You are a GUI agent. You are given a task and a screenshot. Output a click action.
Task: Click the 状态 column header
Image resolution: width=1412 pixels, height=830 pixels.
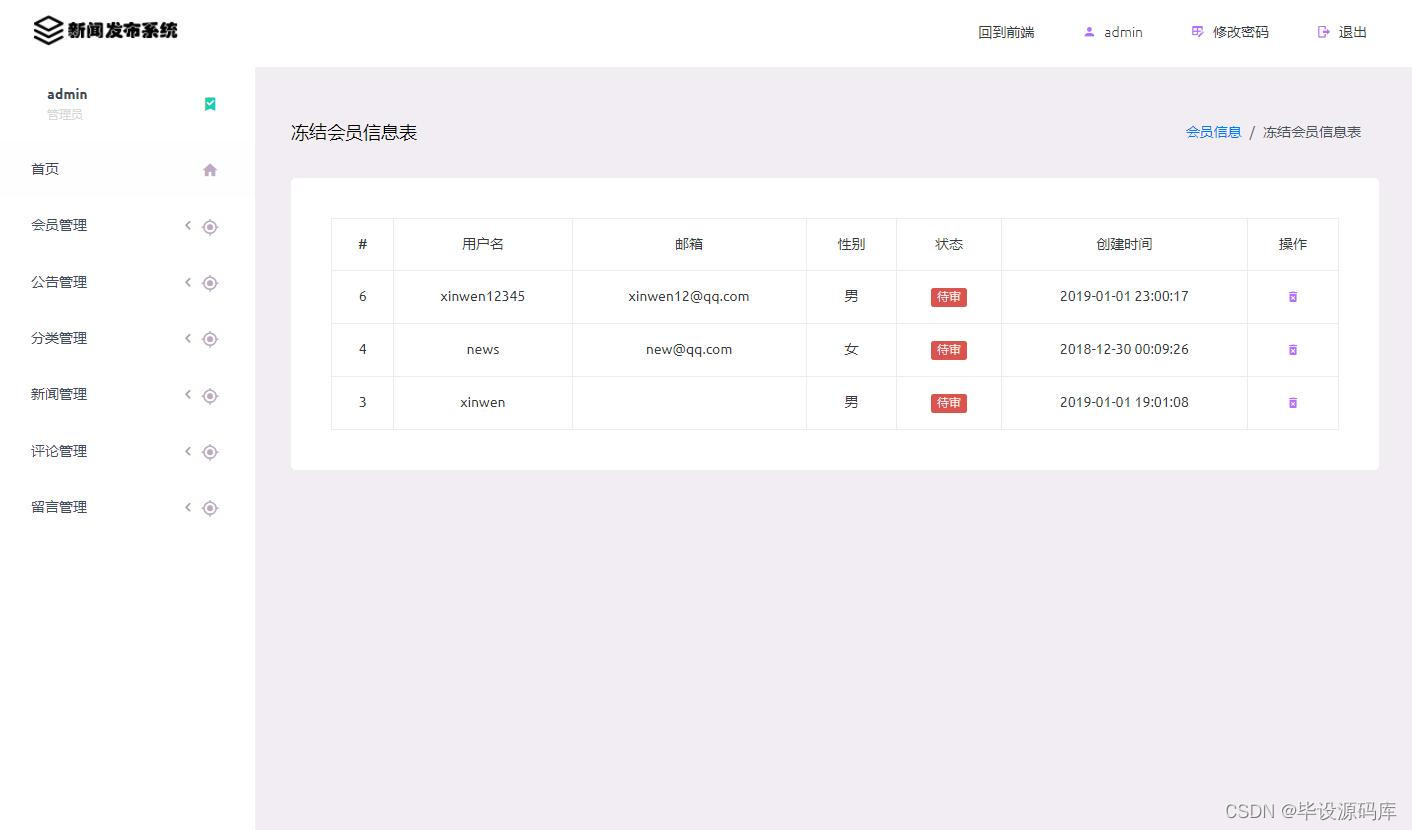click(x=949, y=244)
